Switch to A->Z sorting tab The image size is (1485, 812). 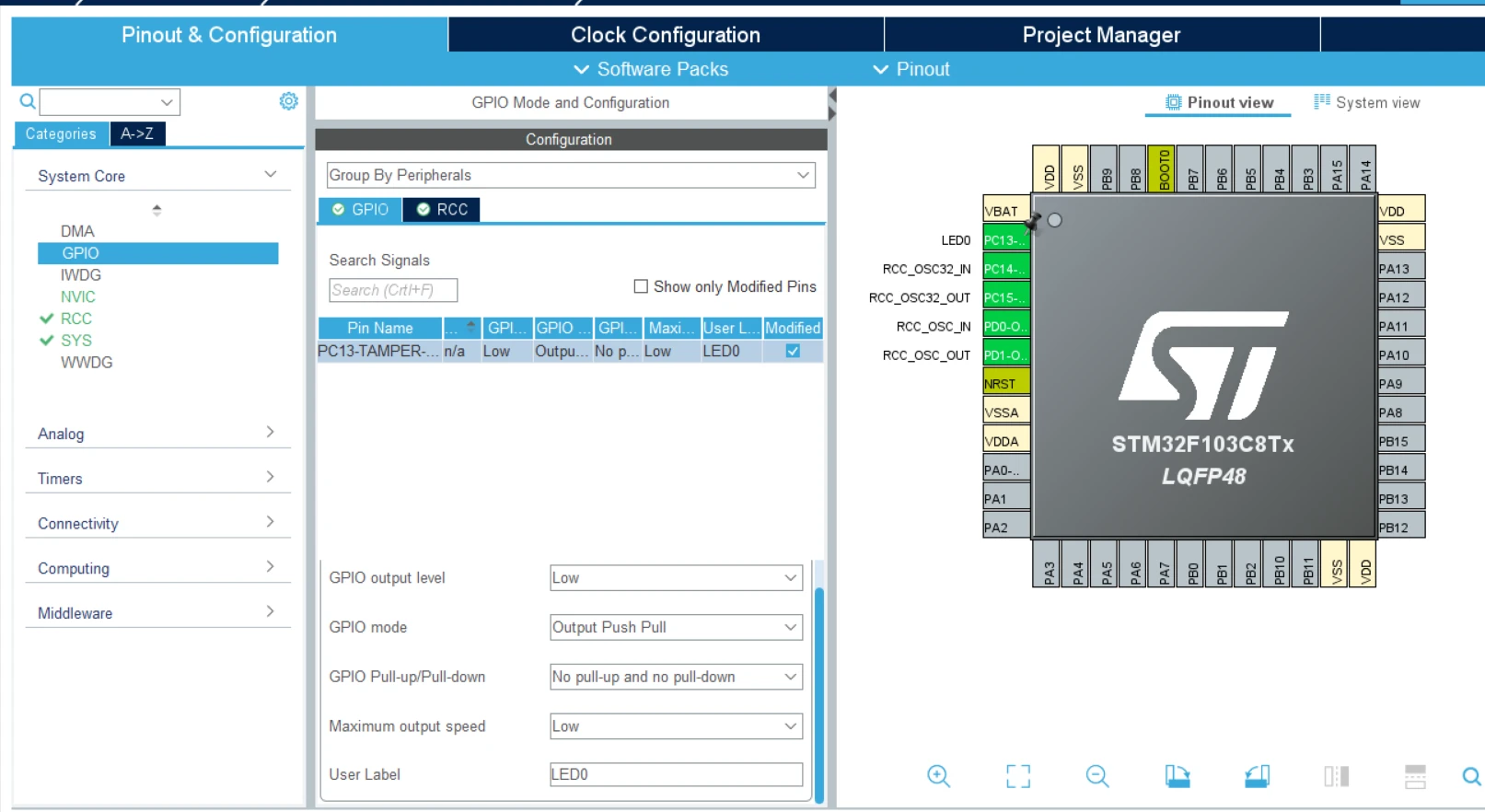137,133
